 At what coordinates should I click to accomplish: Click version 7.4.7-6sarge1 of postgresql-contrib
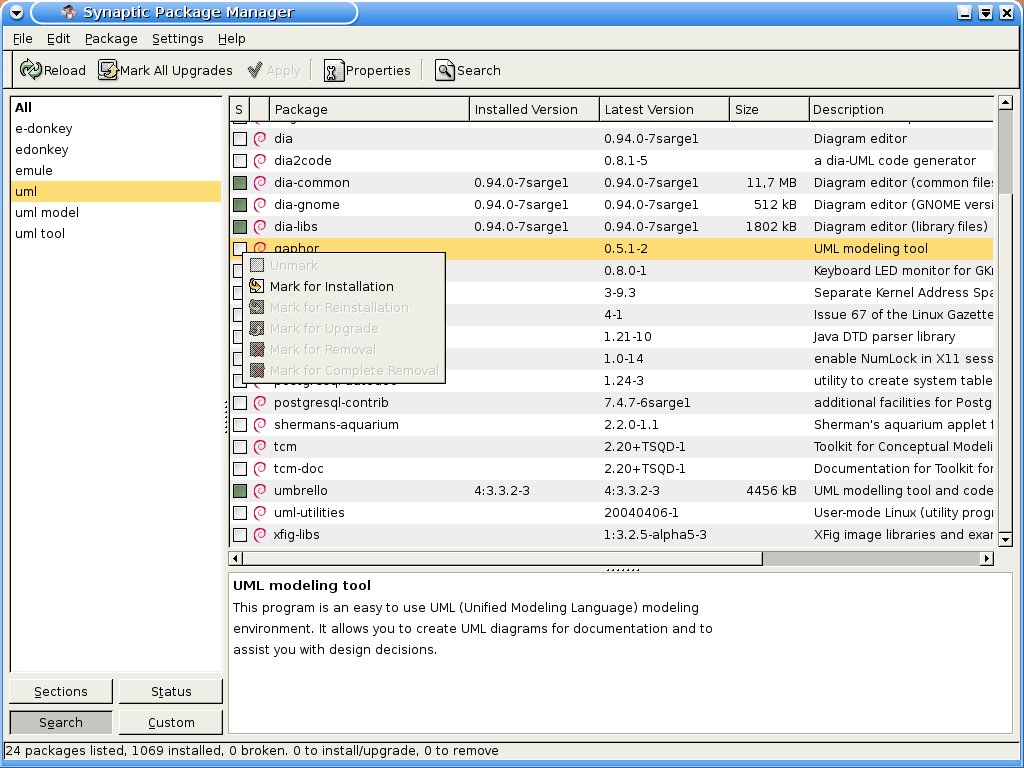coord(647,403)
